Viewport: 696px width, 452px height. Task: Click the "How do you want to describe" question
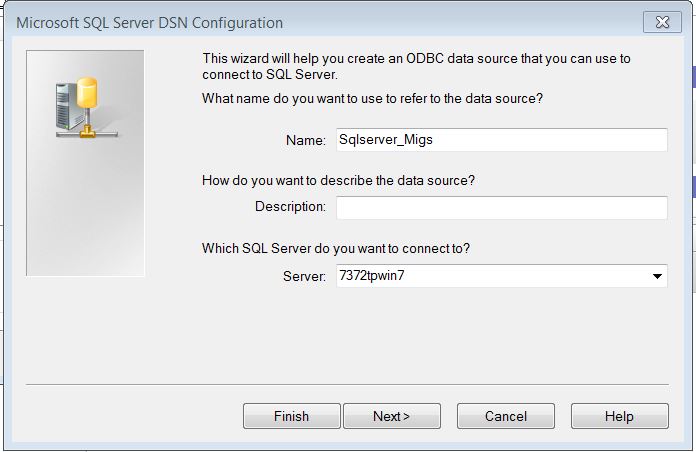pyautogui.click(x=338, y=180)
